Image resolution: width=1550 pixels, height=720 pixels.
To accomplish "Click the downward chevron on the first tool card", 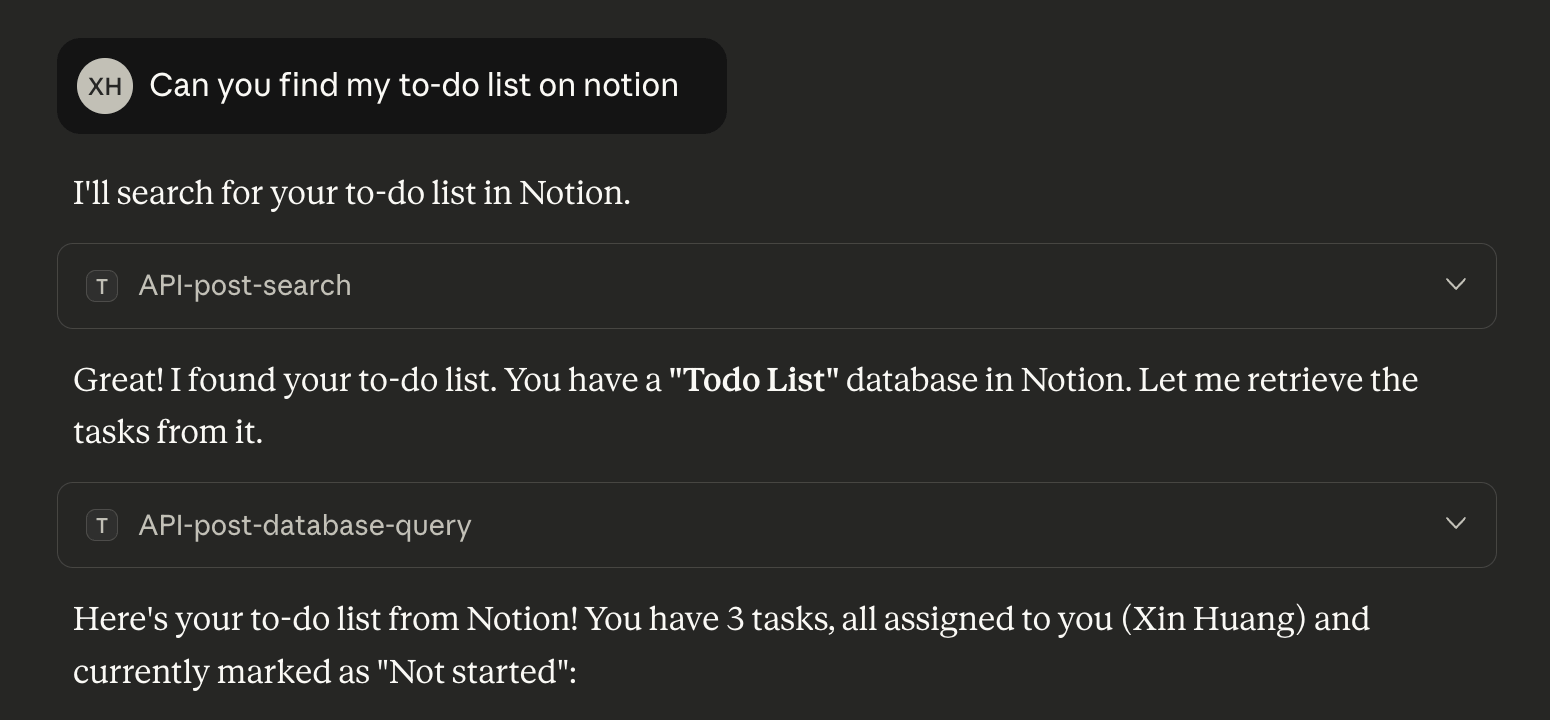I will tap(1456, 284).
